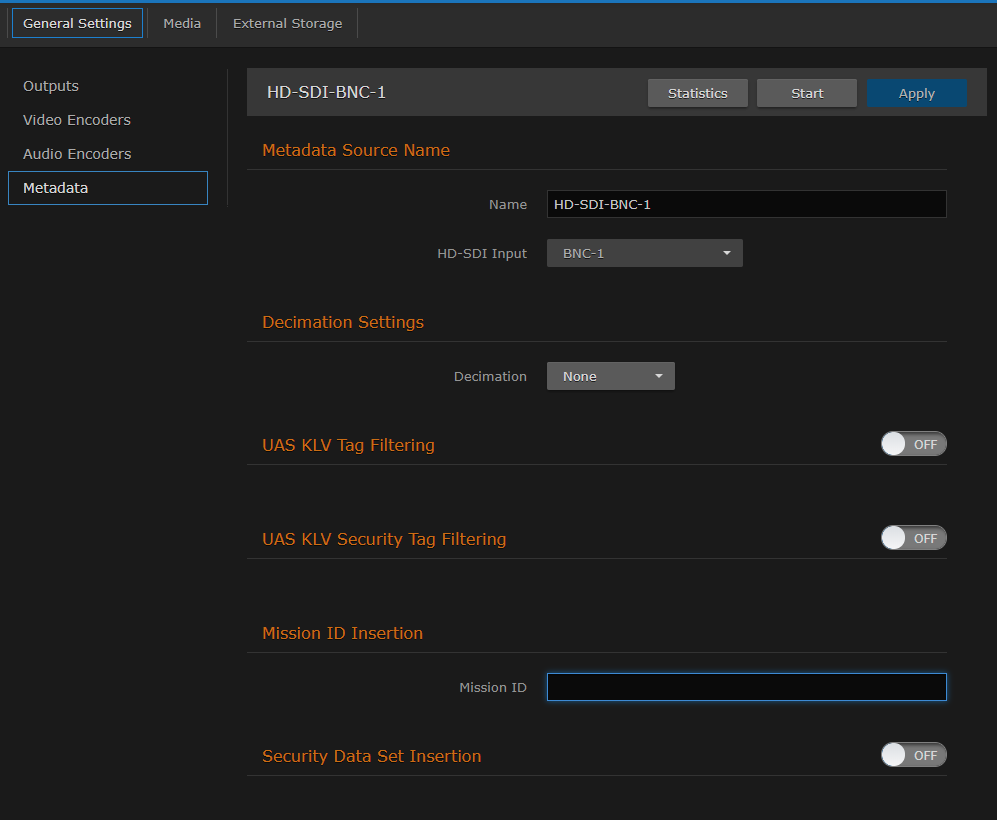Switch to the Media tab

click(x=181, y=23)
